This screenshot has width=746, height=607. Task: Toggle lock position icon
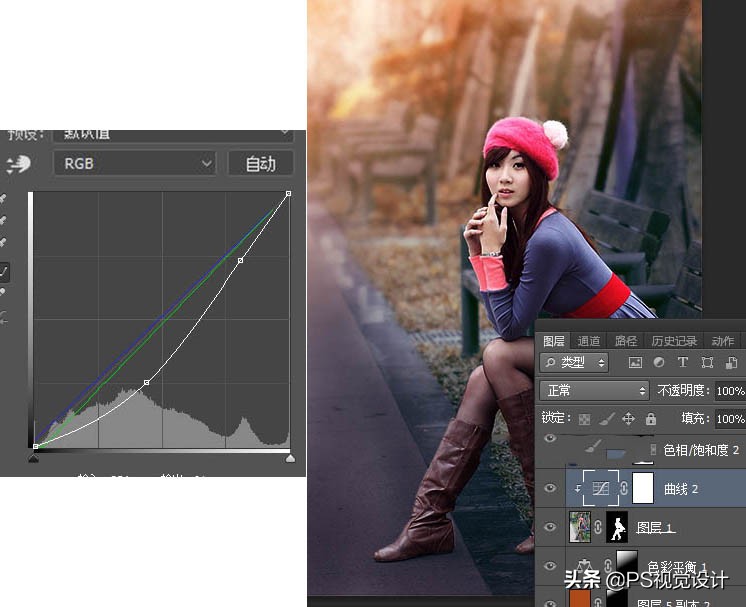[628, 419]
